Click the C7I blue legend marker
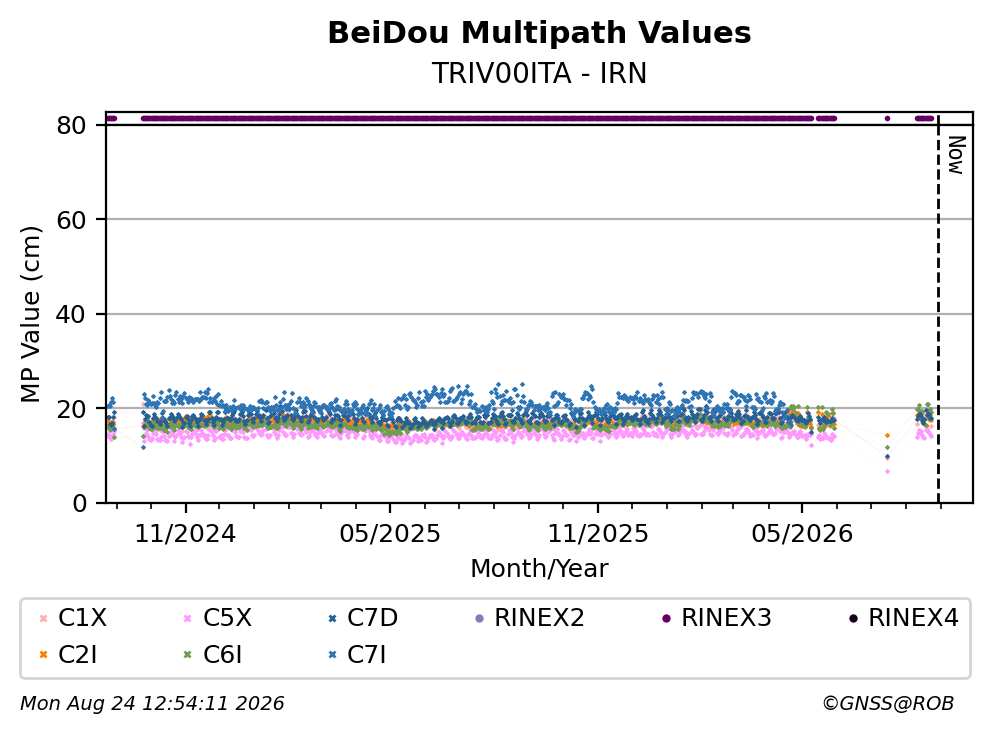The image size is (993, 734). (x=332, y=655)
